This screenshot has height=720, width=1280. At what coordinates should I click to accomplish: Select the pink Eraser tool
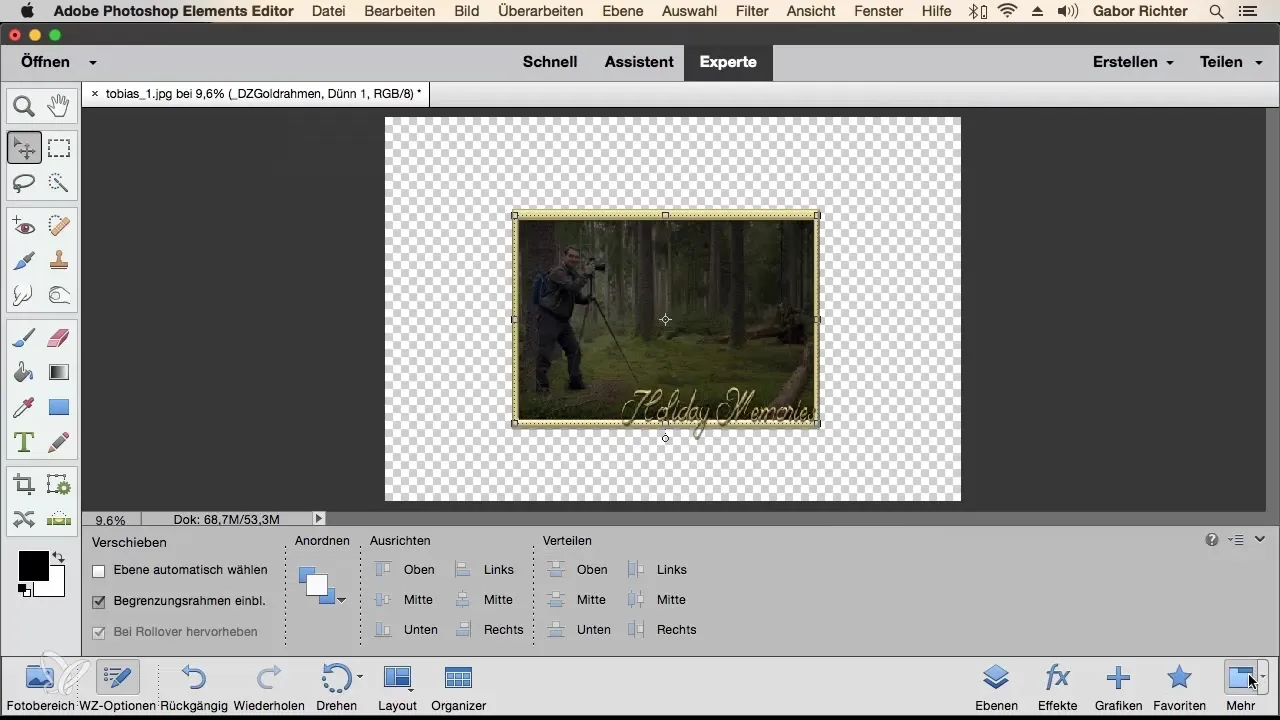point(59,338)
